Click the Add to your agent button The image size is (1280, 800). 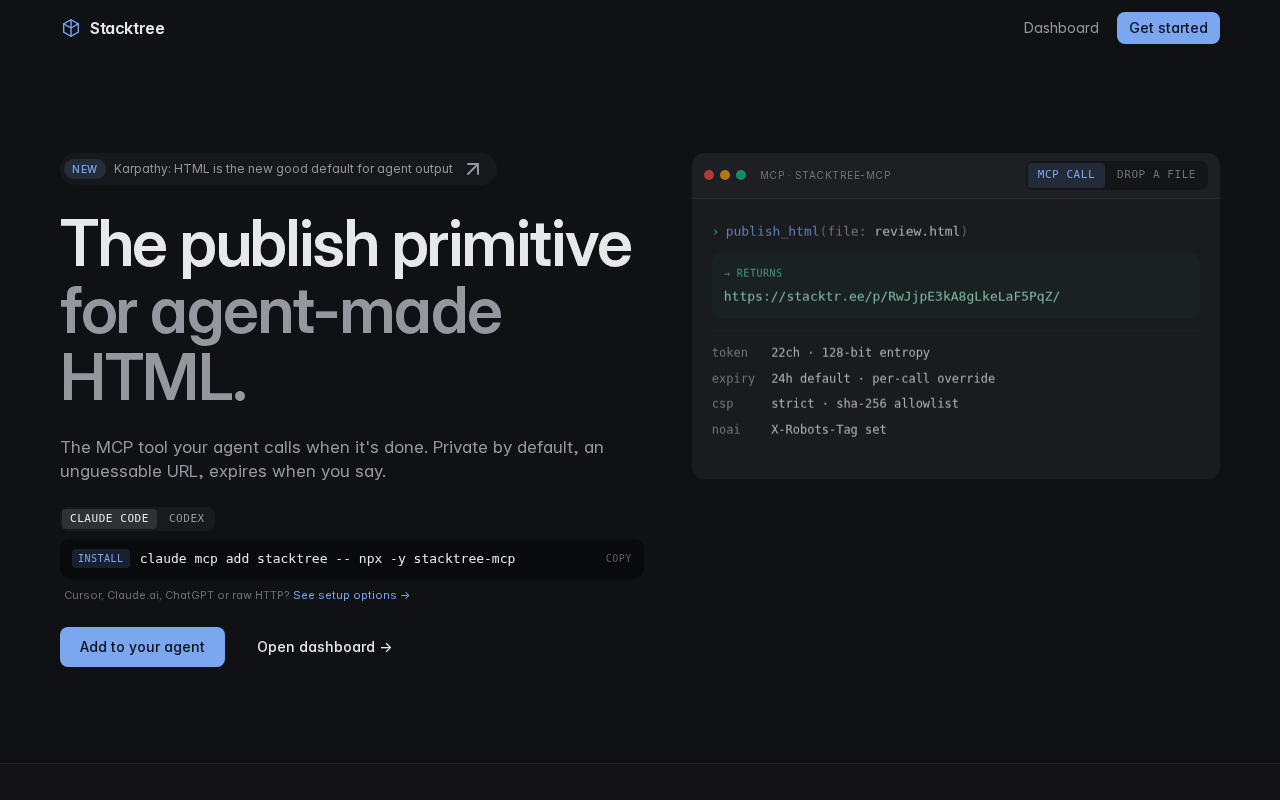pos(142,647)
